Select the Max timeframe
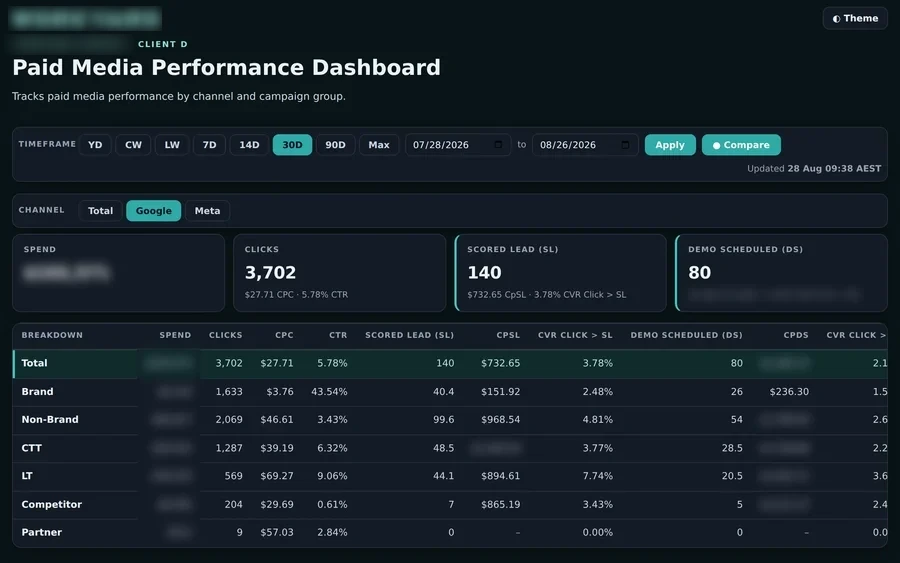Viewport: 900px width, 563px height. pyautogui.click(x=379, y=145)
